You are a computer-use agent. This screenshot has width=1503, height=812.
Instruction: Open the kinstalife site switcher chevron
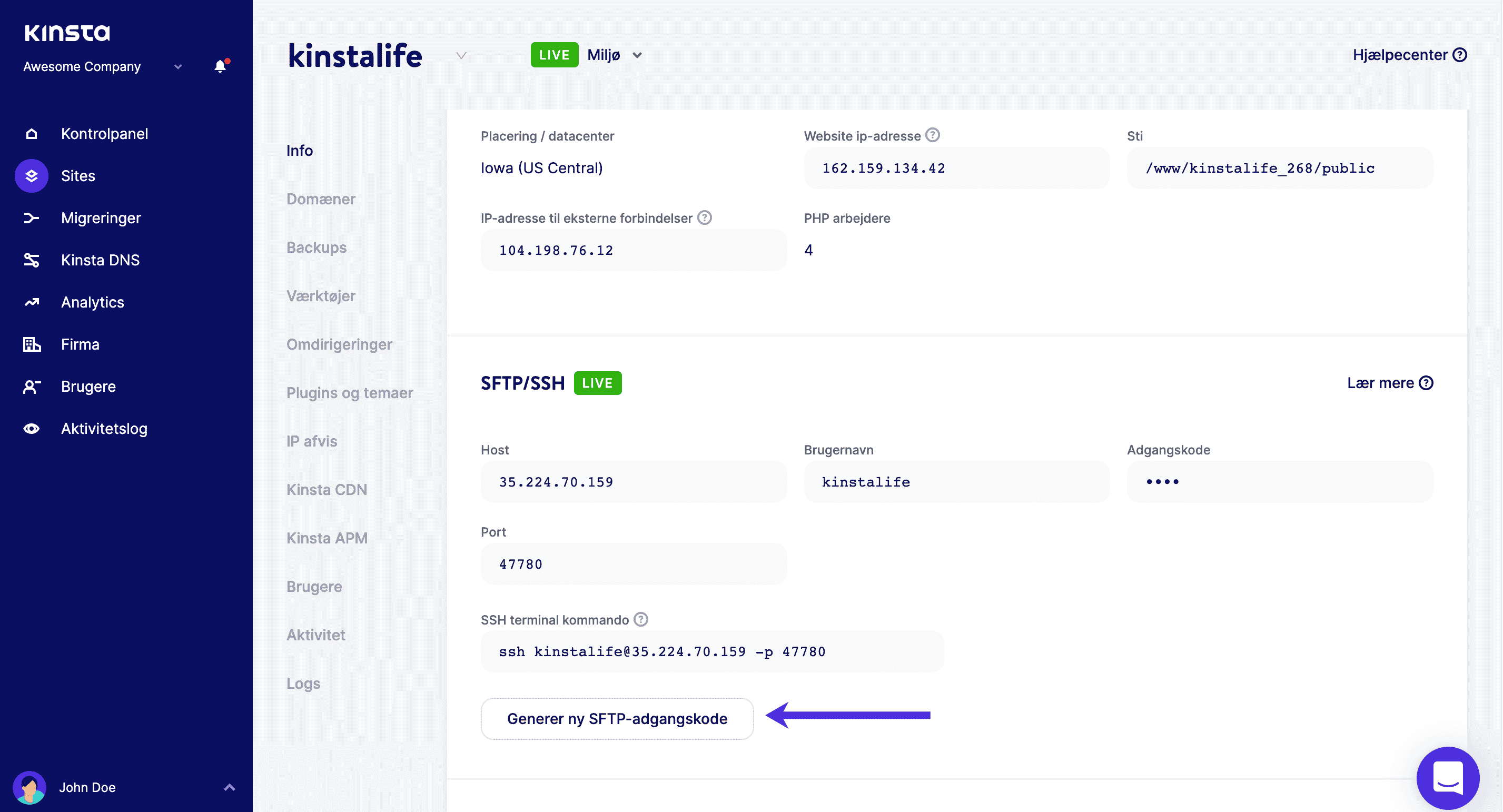(461, 55)
